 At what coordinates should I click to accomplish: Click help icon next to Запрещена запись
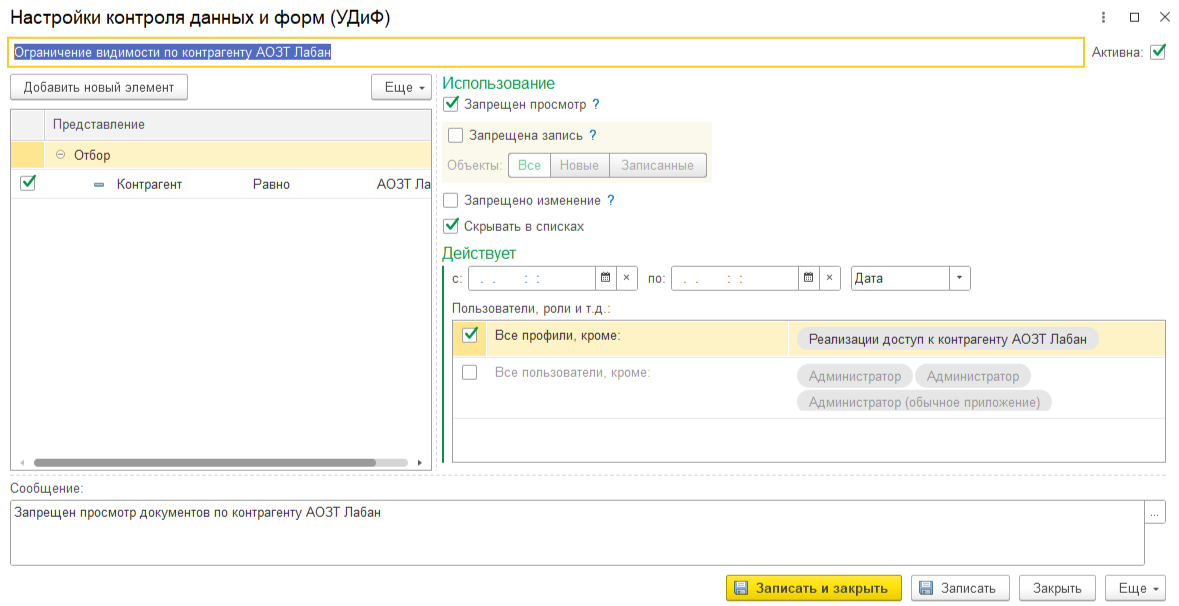[592, 136]
